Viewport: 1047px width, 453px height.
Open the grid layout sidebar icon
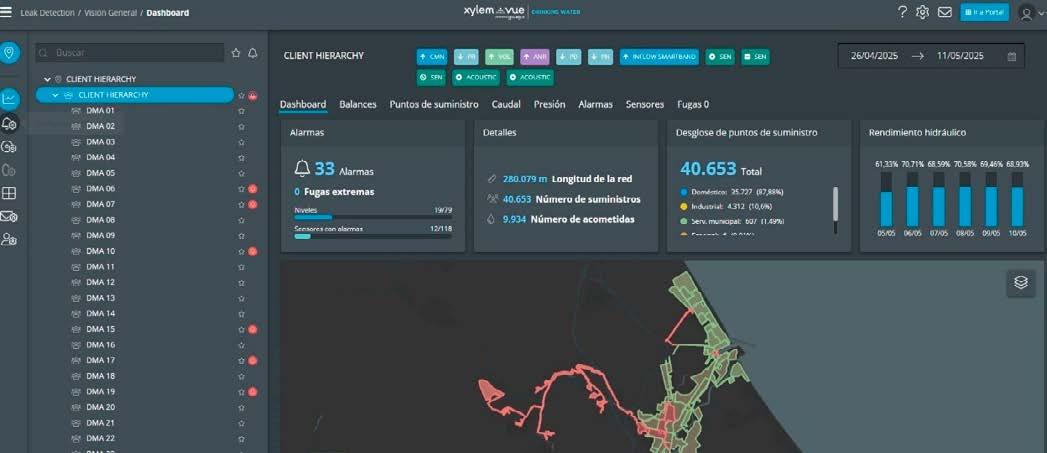(9, 193)
